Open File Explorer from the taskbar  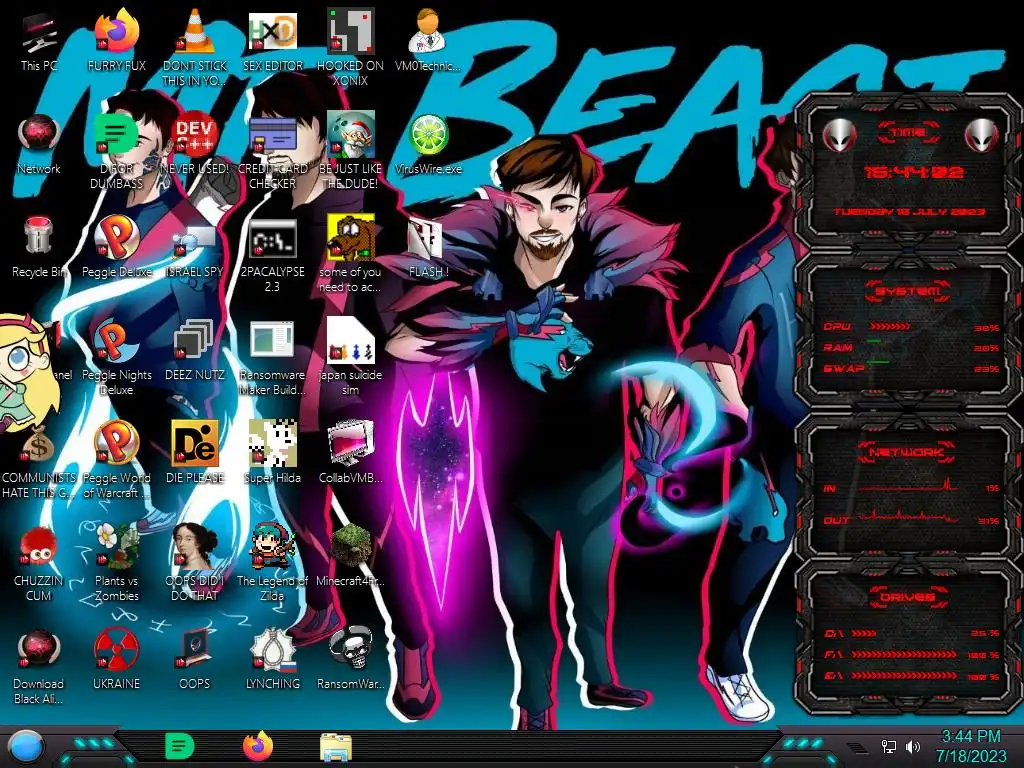336,748
